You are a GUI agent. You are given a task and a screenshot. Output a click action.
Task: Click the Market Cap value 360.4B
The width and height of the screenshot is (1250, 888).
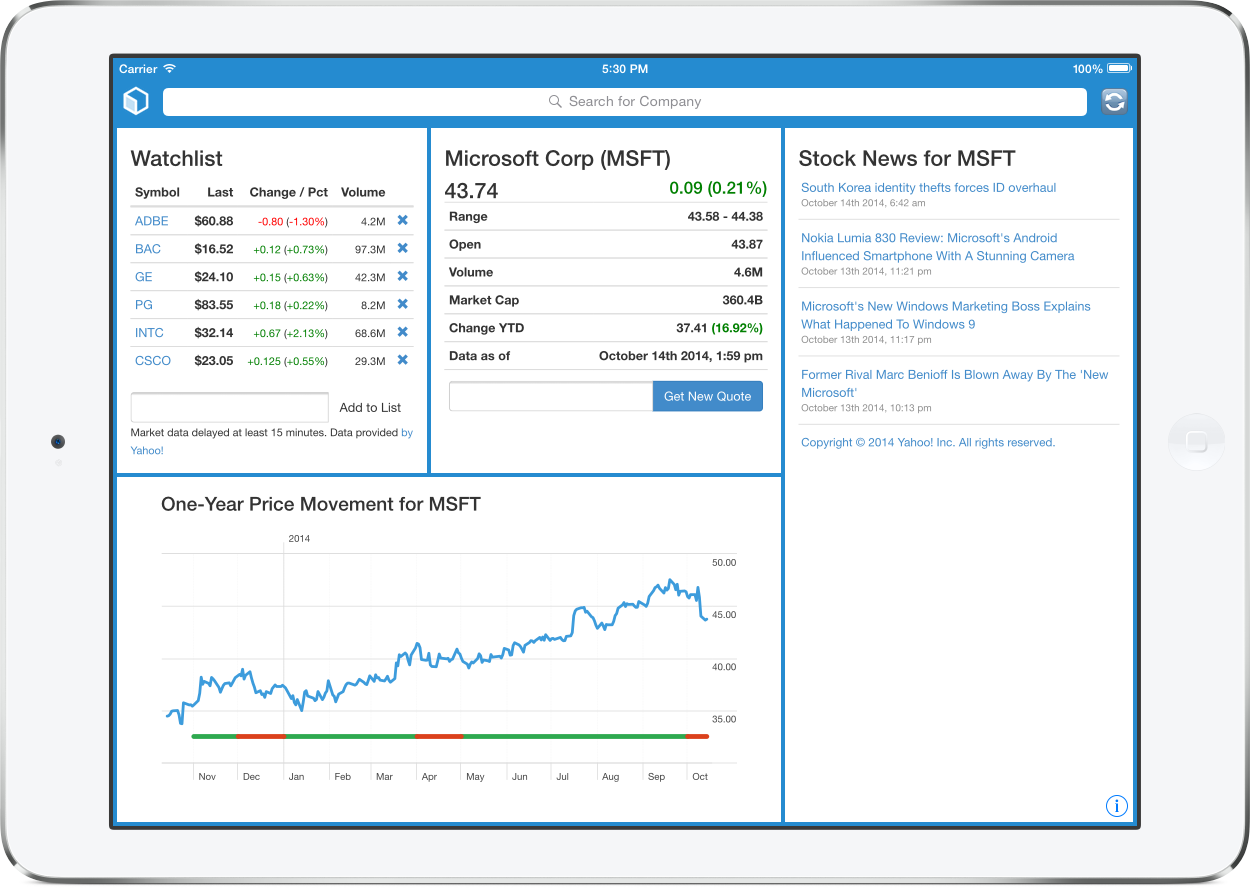click(x=742, y=300)
